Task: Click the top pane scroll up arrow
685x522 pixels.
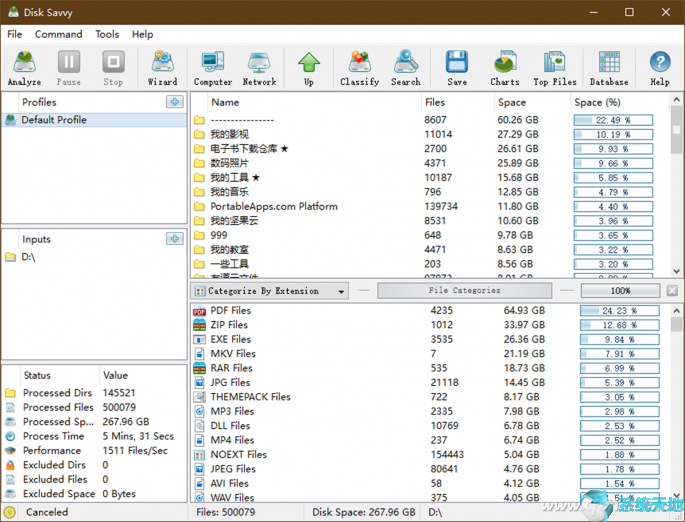Action: pyautogui.click(x=676, y=100)
